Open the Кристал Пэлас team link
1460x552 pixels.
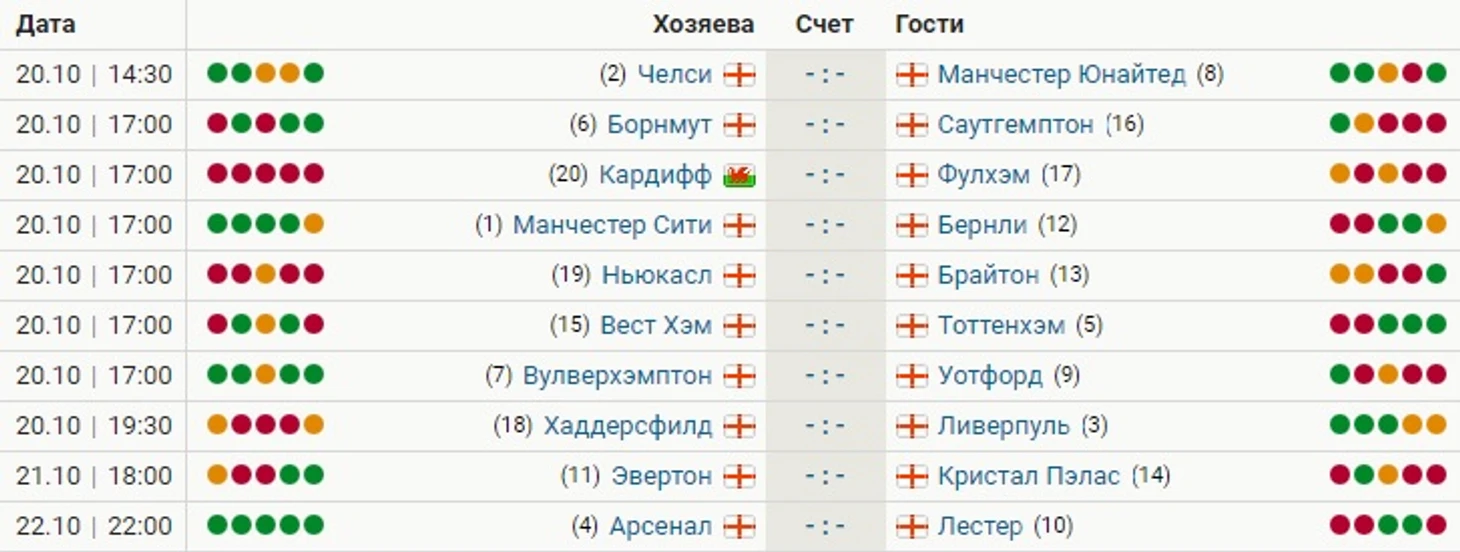click(x=1028, y=476)
